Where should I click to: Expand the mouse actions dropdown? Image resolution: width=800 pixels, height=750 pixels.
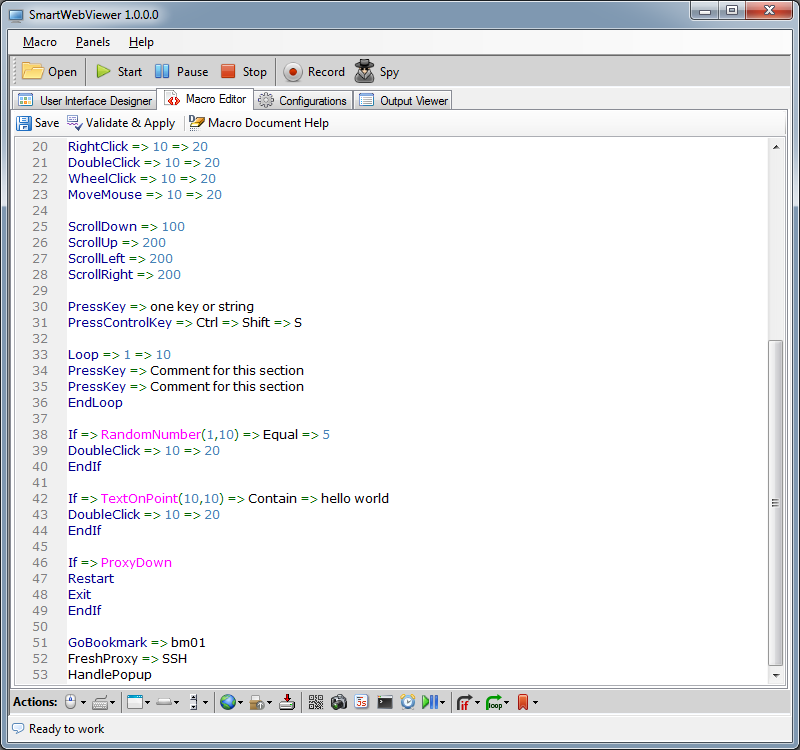(x=82, y=702)
